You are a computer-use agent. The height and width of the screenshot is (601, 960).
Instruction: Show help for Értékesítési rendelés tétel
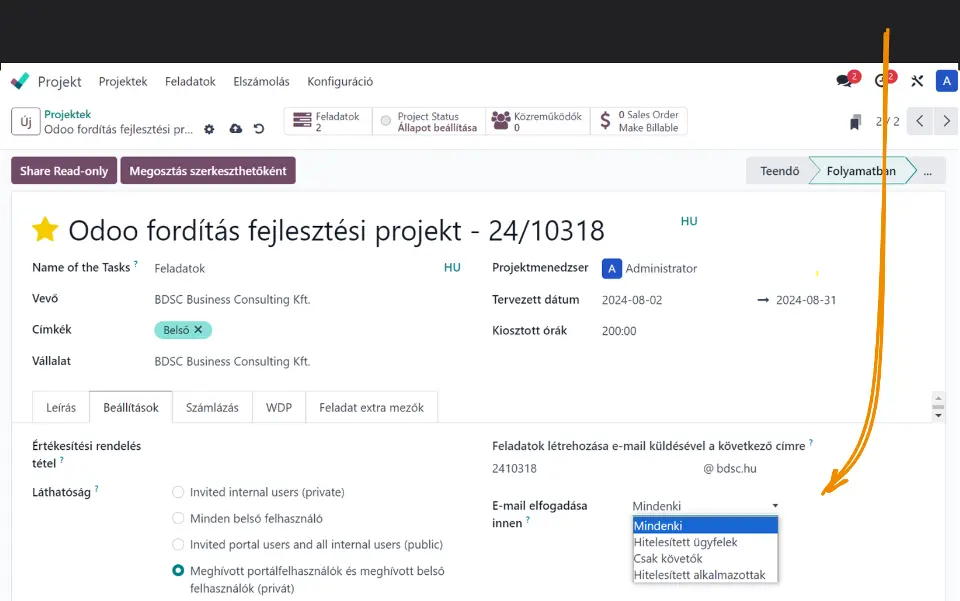(62, 460)
